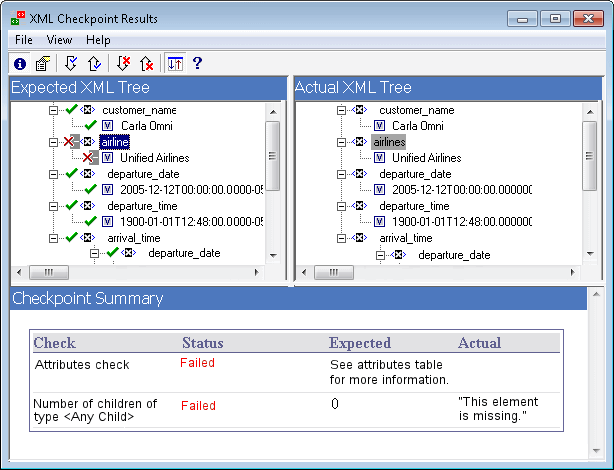The image size is (614, 470).
Task: Collapse departure_time node in Expected XML Tree
Action: pyautogui.click(x=53, y=206)
